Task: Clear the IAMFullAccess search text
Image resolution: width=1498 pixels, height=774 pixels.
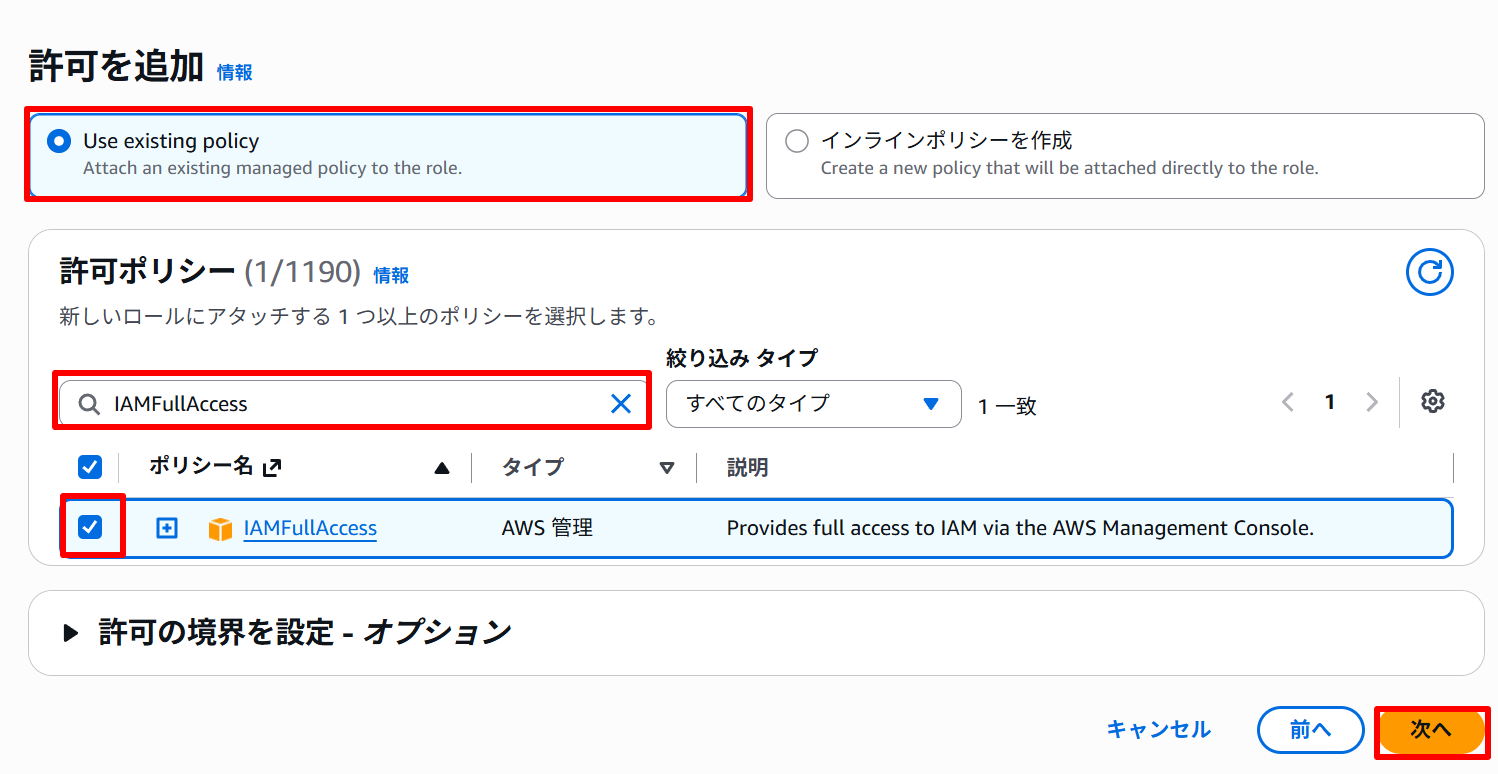Action: 621,403
